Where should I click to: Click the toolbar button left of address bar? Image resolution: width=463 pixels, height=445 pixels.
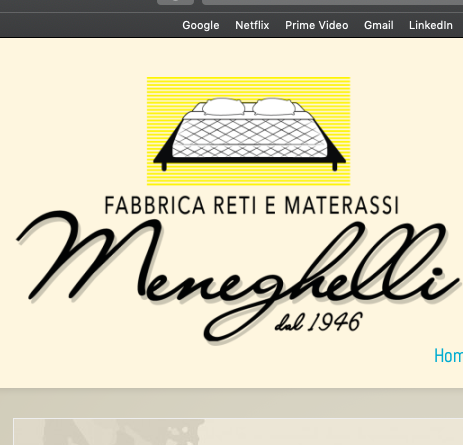(175, 2)
